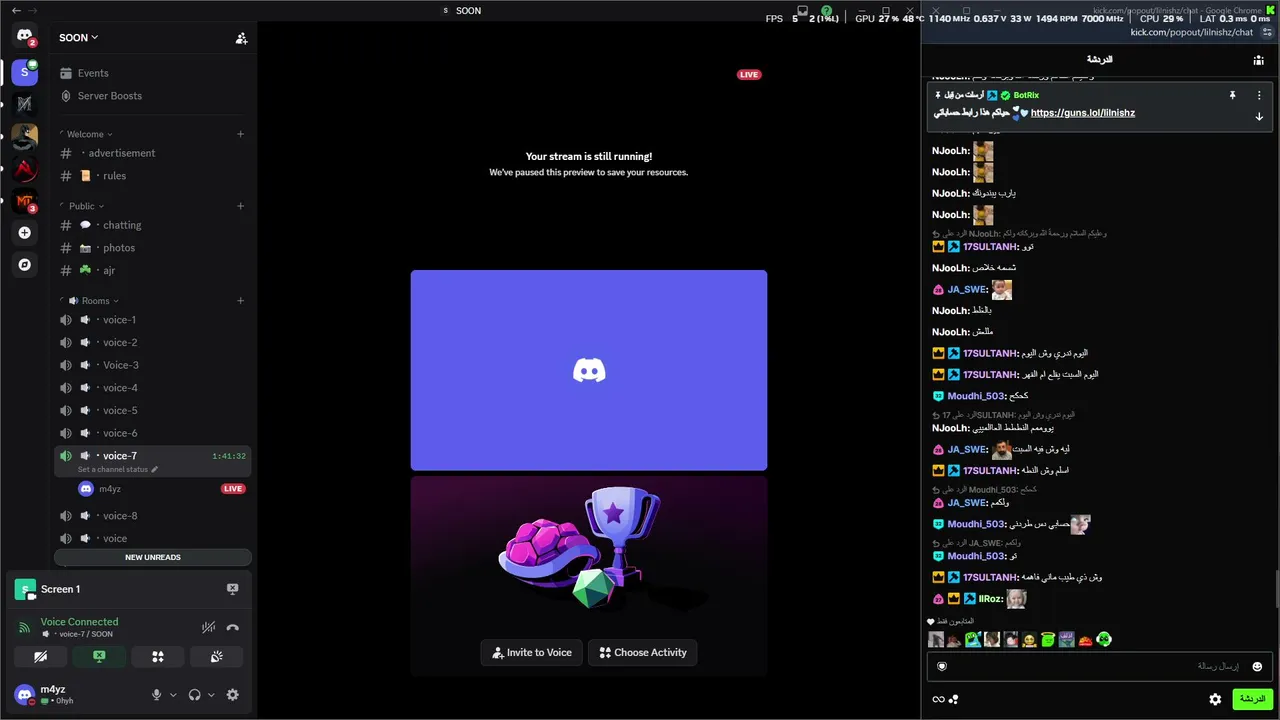Viewport: 1280px width, 720px height.
Task: Click invite members icon next to SOON
Action: (241, 38)
